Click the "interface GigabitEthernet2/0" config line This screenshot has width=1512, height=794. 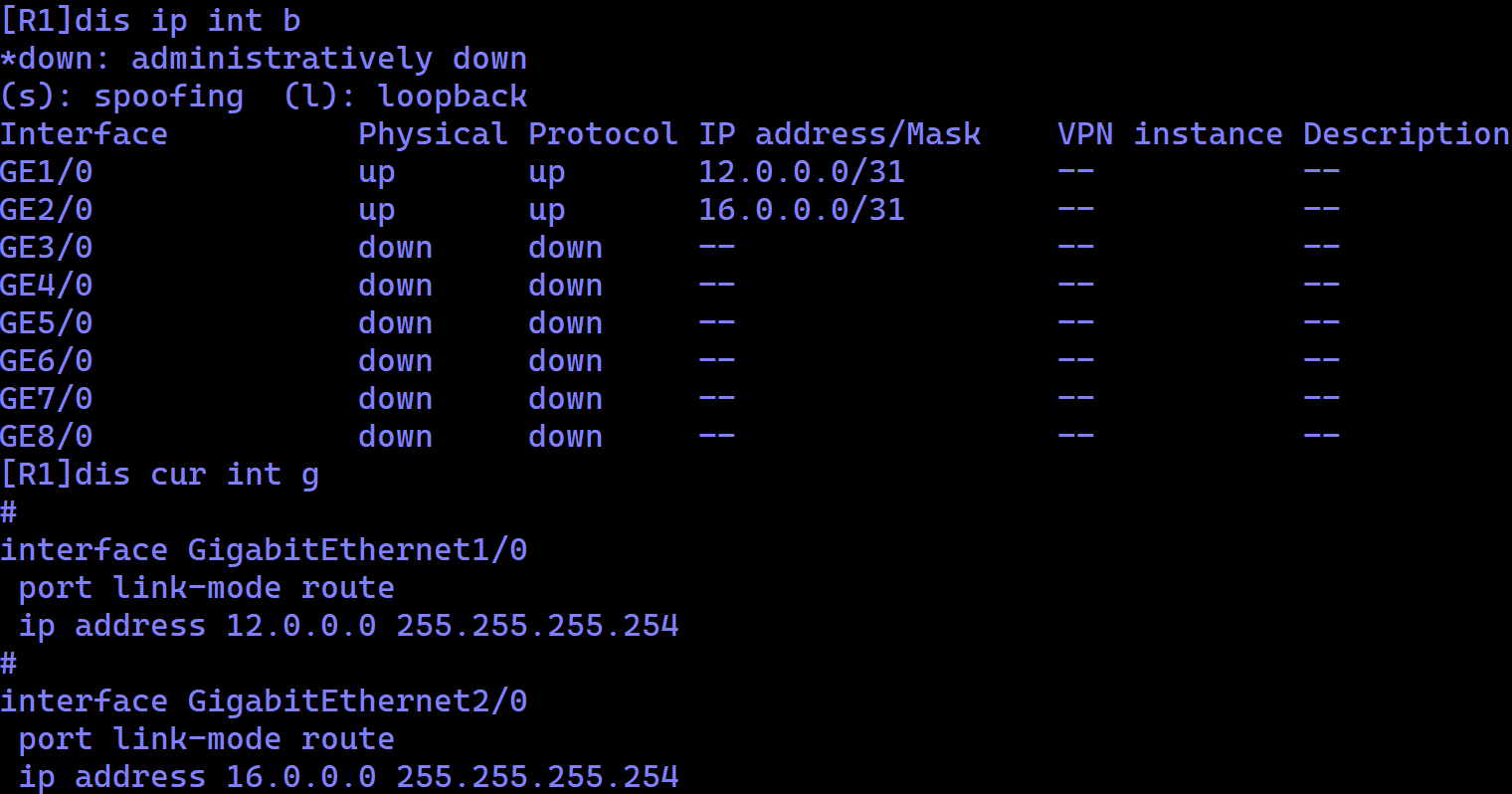coord(264,701)
